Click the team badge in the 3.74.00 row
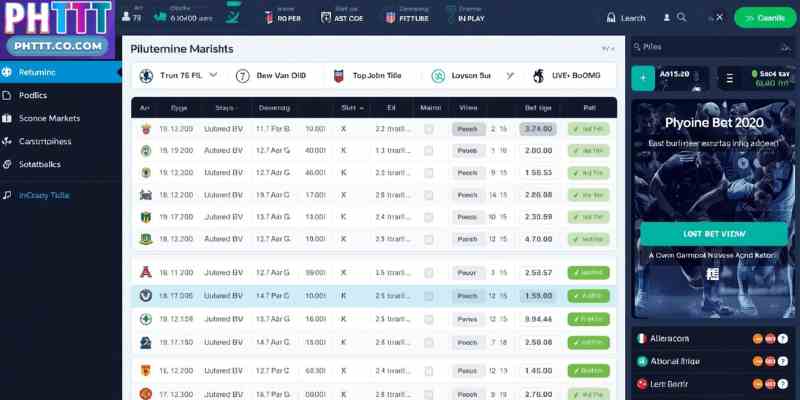This screenshot has height=400, width=800. click(145, 129)
